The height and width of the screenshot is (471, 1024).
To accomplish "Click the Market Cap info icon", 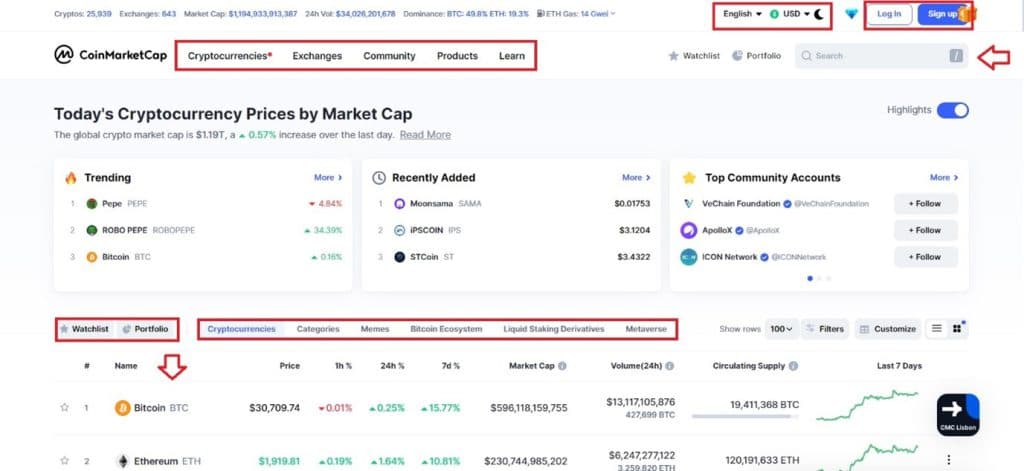I will tap(562, 366).
